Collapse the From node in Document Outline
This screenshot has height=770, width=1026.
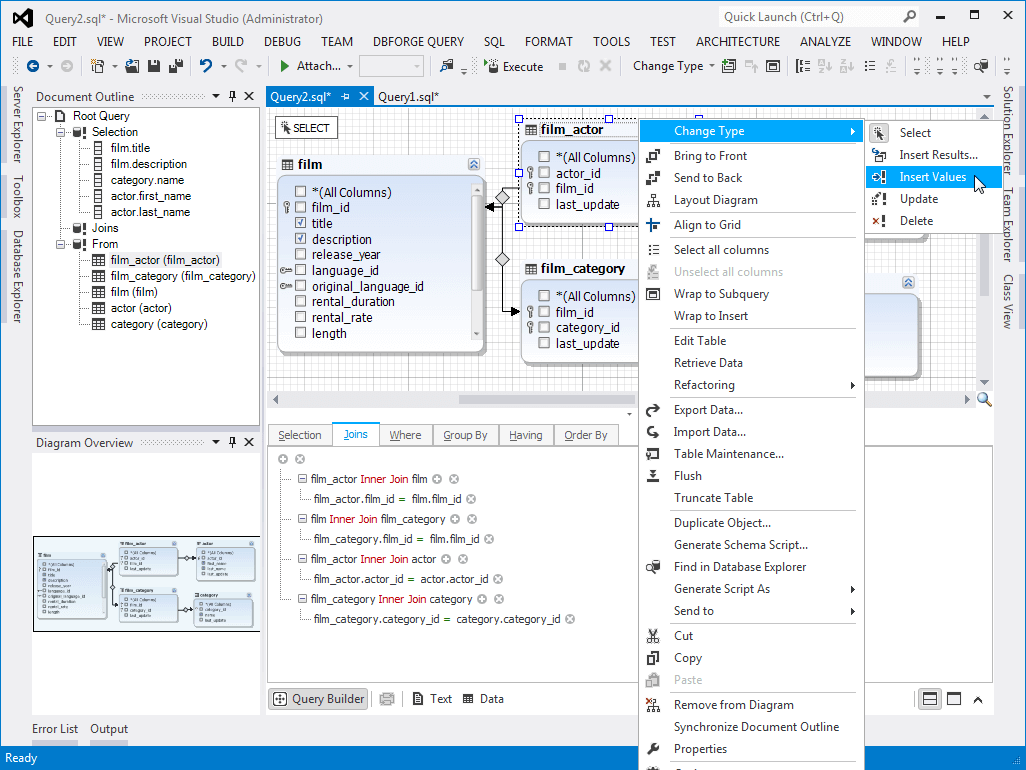[x=60, y=245]
